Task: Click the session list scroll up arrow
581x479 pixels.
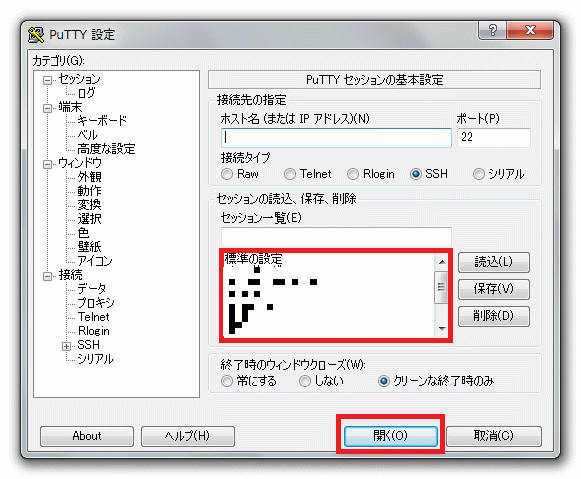Action: tap(442, 262)
